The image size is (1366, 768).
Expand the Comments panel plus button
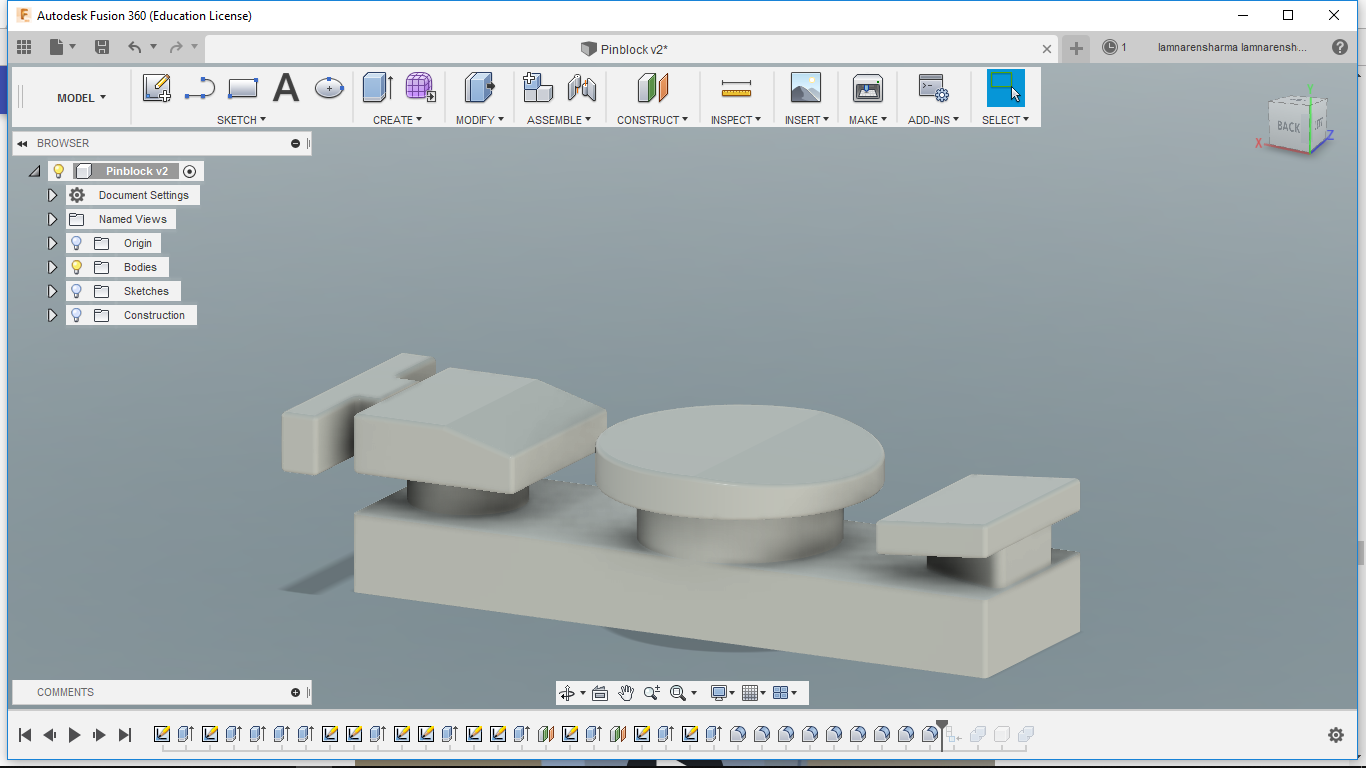[x=296, y=692]
